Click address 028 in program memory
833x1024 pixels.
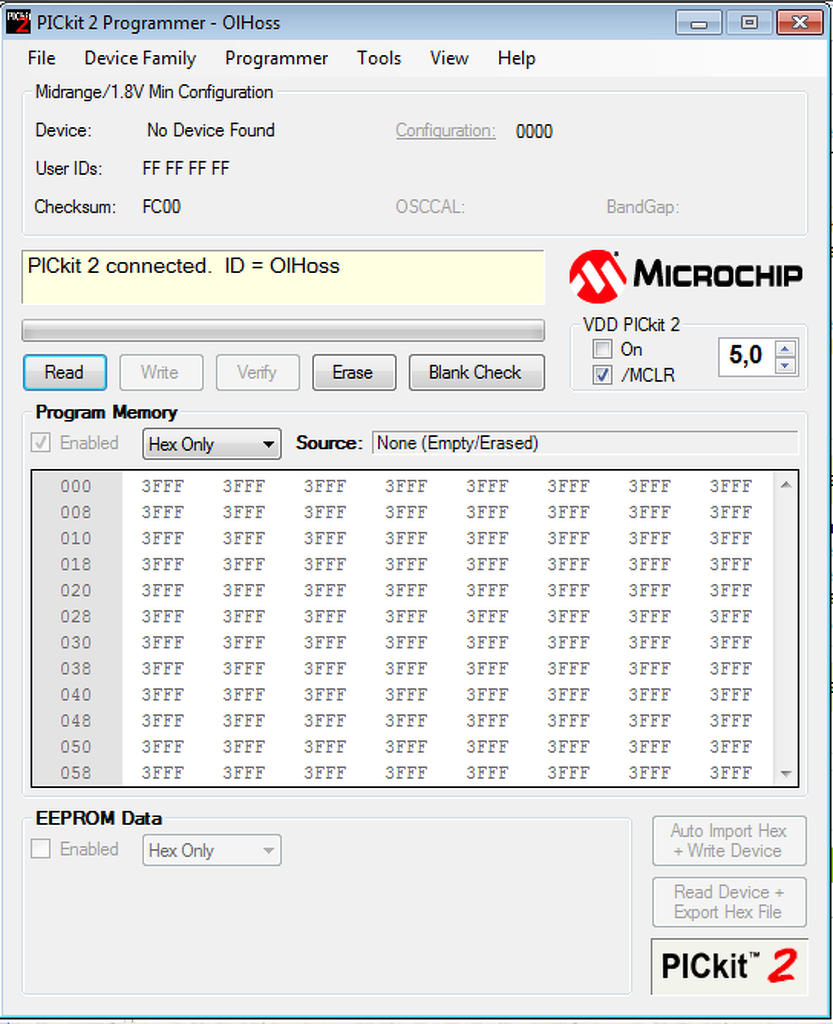click(76, 617)
